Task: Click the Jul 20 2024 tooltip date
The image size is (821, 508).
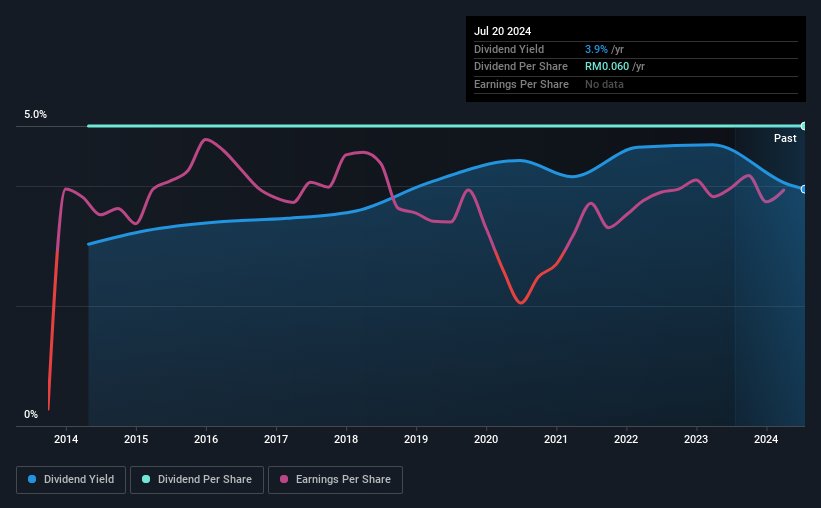Action: click(x=502, y=31)
